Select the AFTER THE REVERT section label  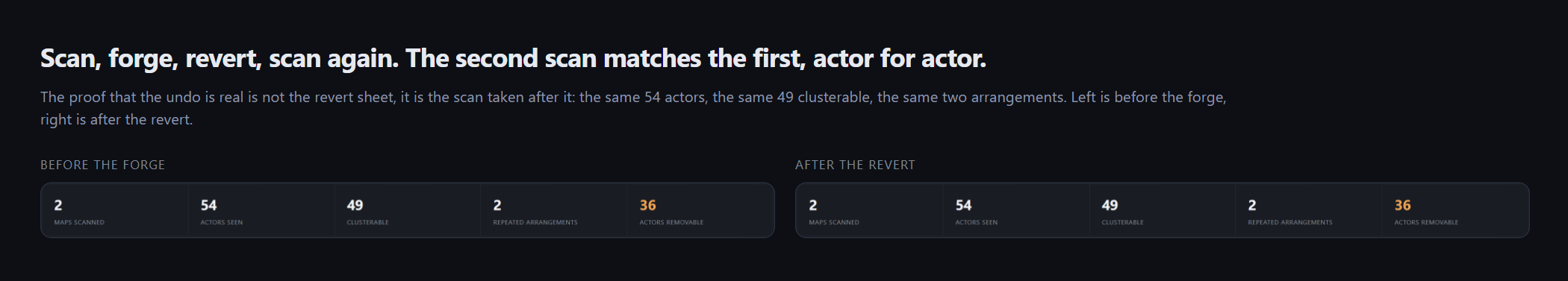855,165
